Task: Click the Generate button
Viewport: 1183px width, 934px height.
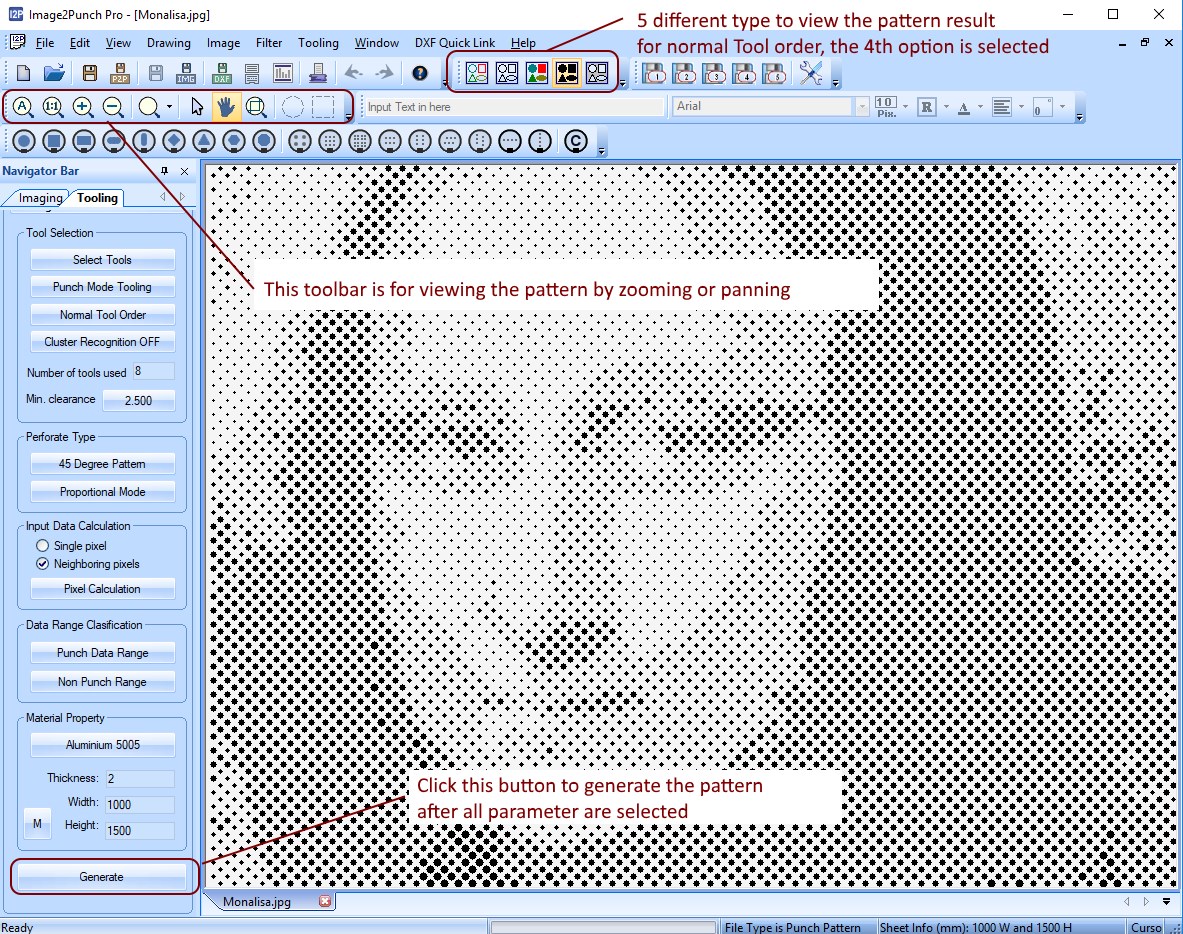Action: (x=101, y=877)
